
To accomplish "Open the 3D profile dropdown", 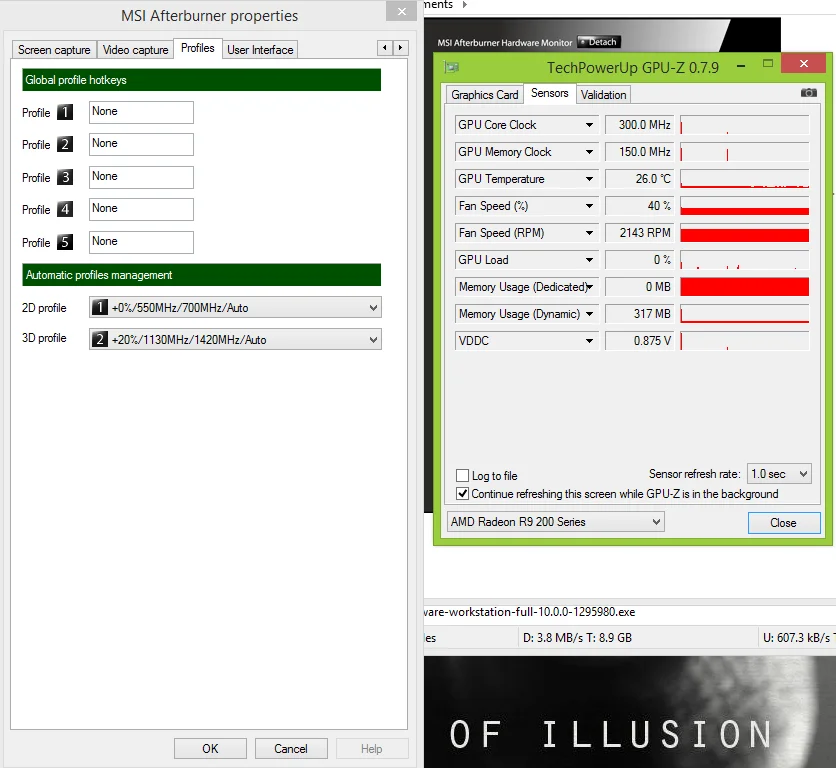I will coord(235,340).
